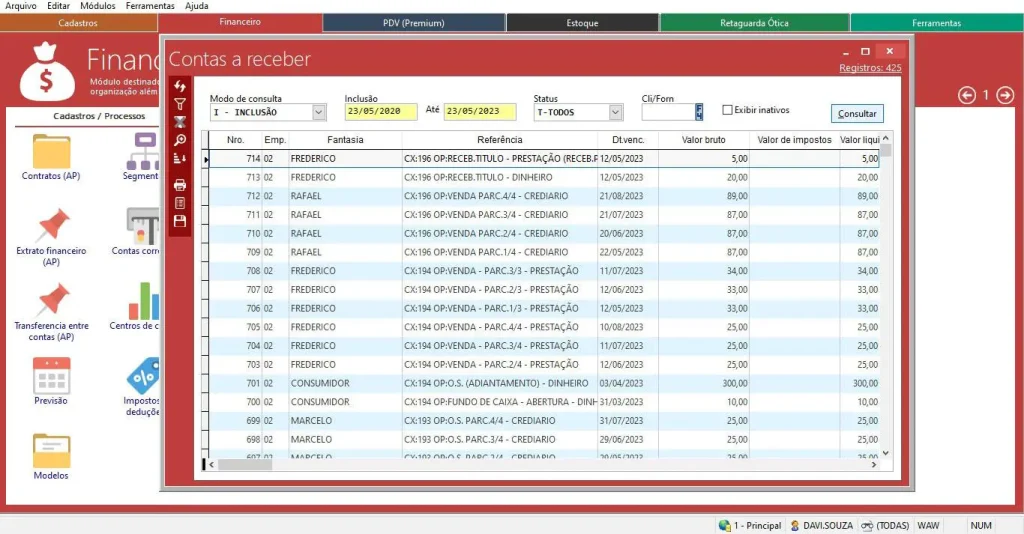Expand the Modo de consulta dropdown
The image size is (1024, 534).
(319, 112)
